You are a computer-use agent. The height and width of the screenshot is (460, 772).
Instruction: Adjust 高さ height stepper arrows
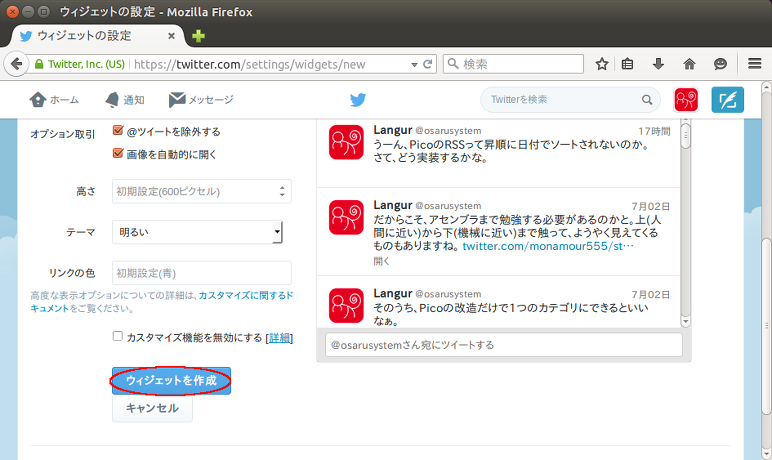[x=282, y=191]
